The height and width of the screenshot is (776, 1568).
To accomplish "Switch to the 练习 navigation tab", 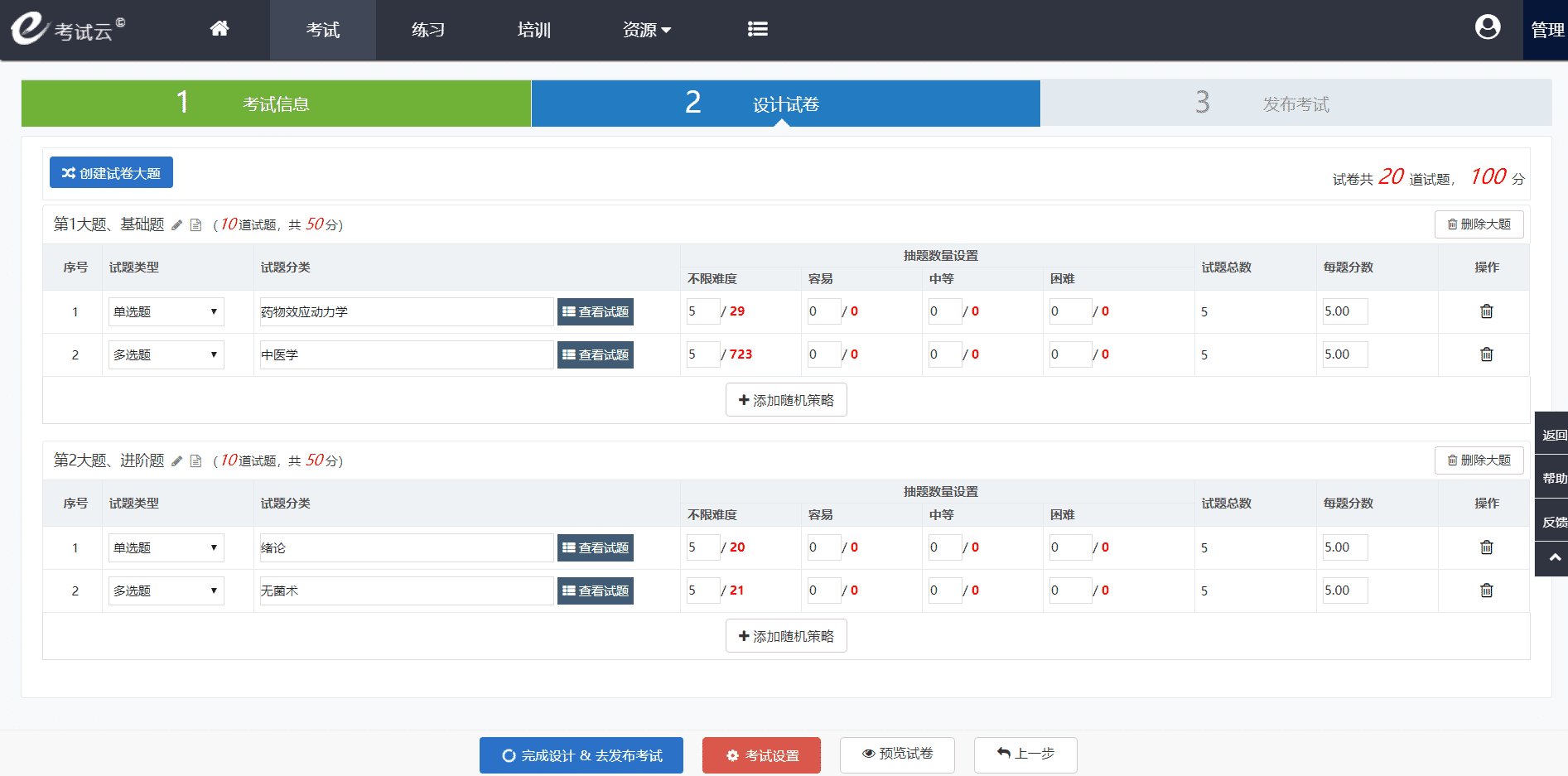I will pyautogui.click(x=428, y=30).
